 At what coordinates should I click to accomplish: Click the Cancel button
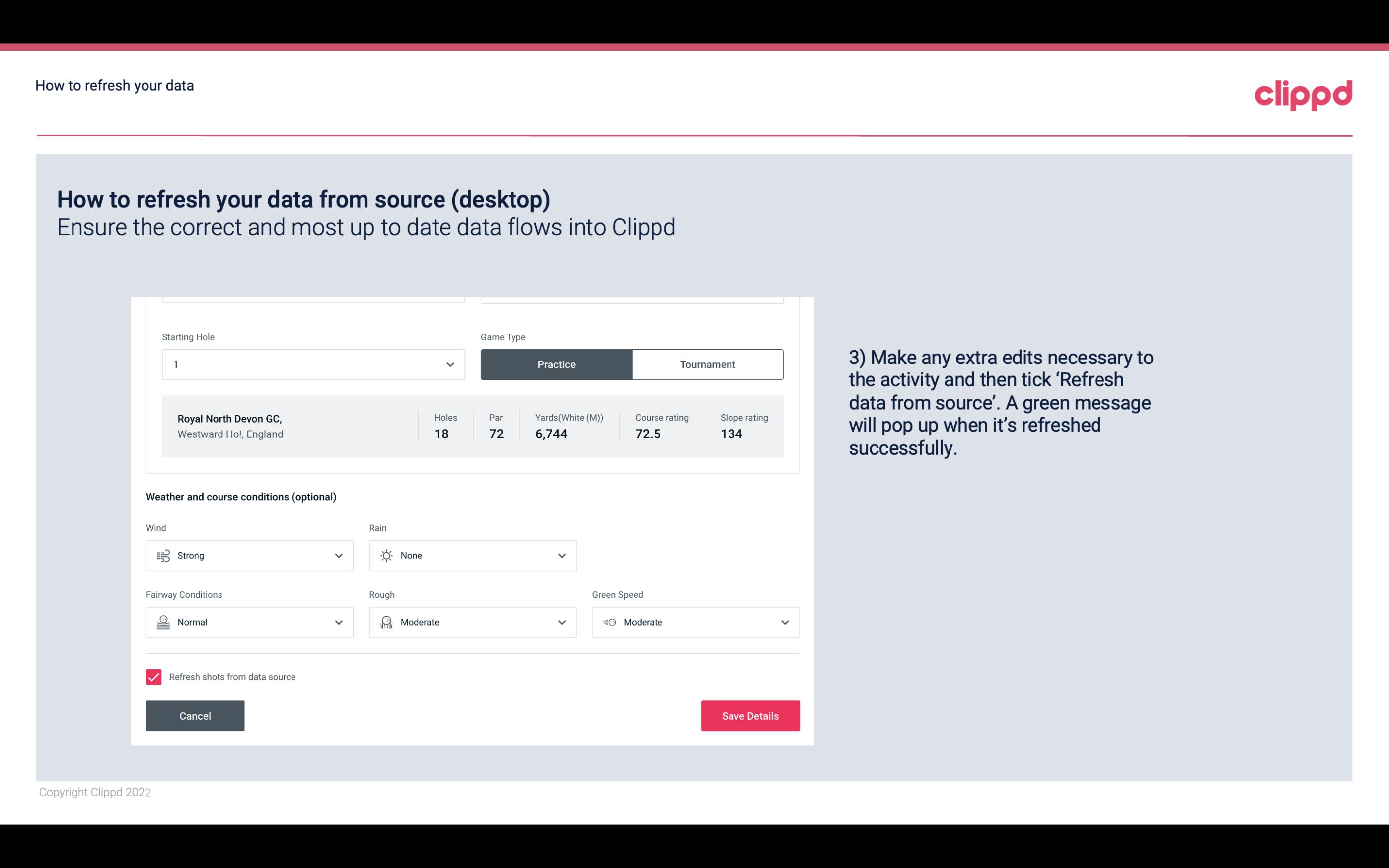195,716
